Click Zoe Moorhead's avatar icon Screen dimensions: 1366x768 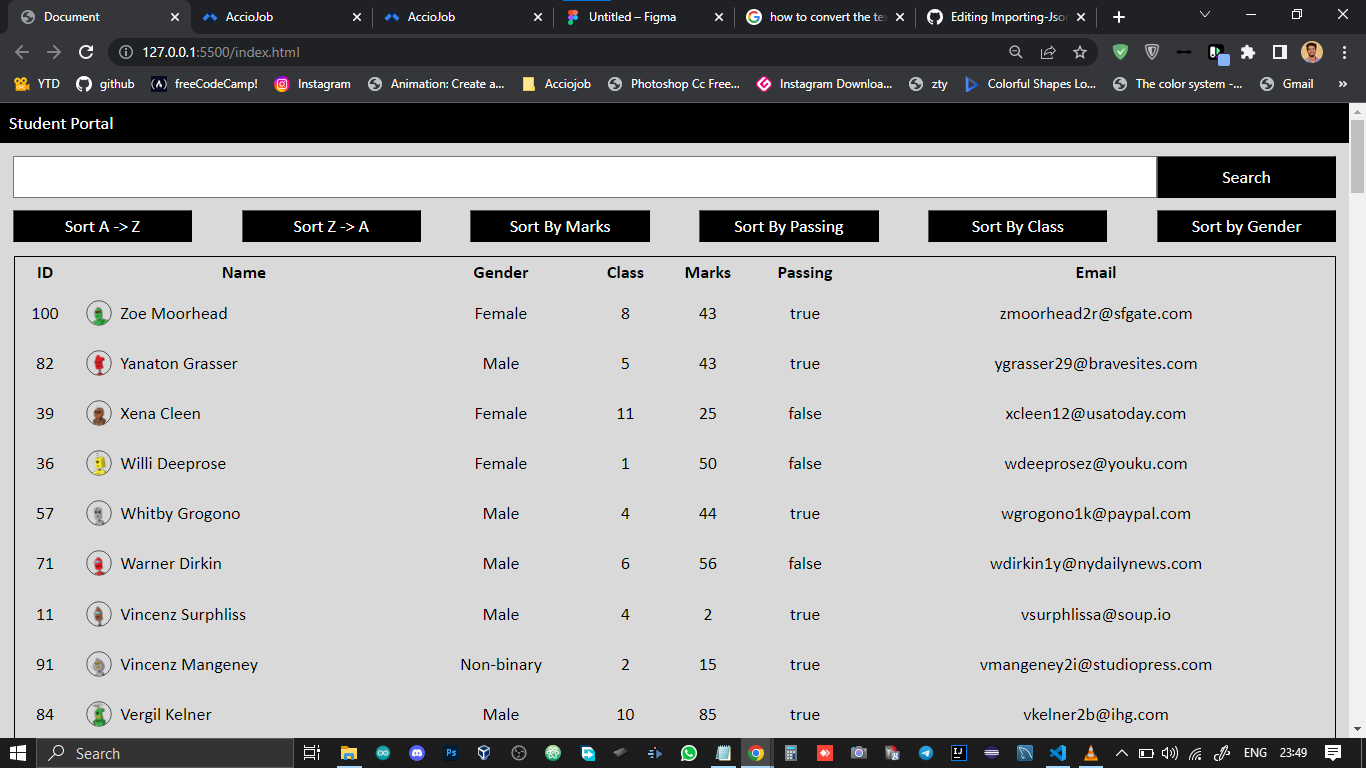[x=99, y=313]
